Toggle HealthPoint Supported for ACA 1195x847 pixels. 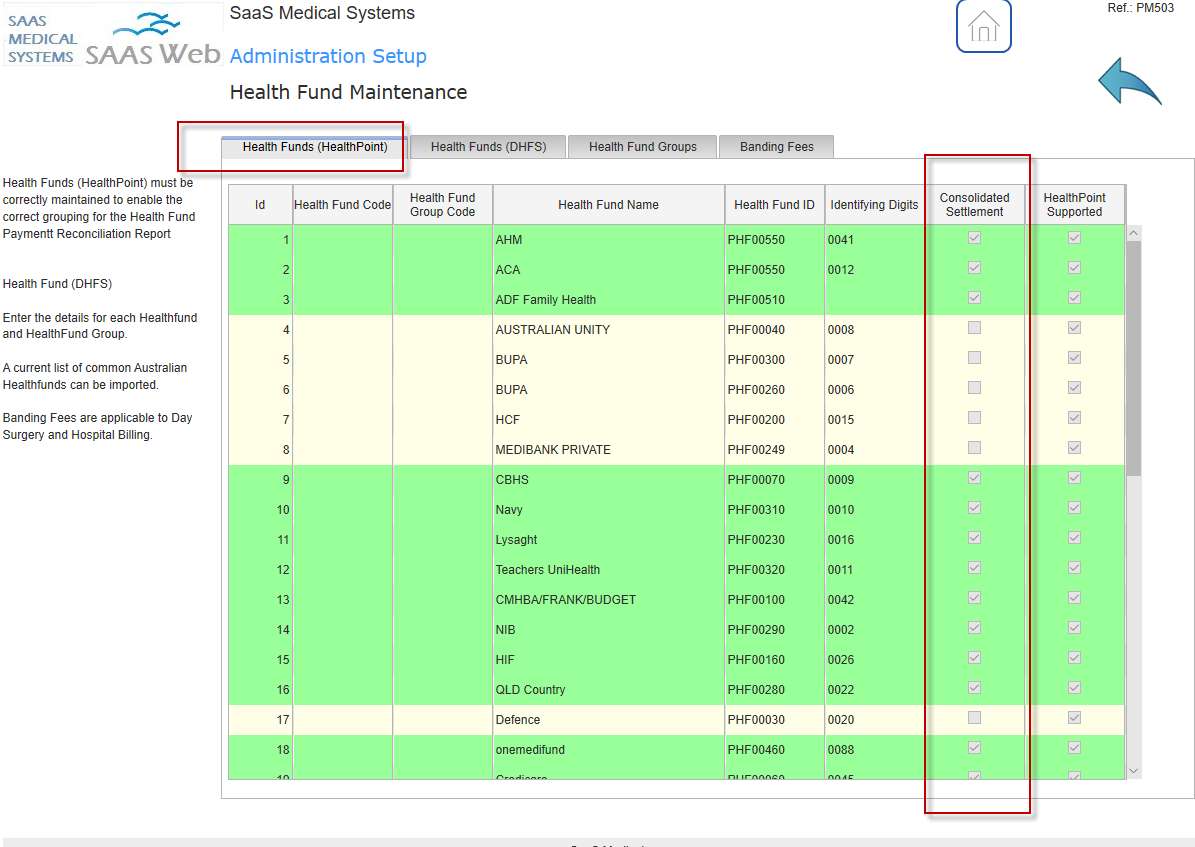pos(1074,268)
